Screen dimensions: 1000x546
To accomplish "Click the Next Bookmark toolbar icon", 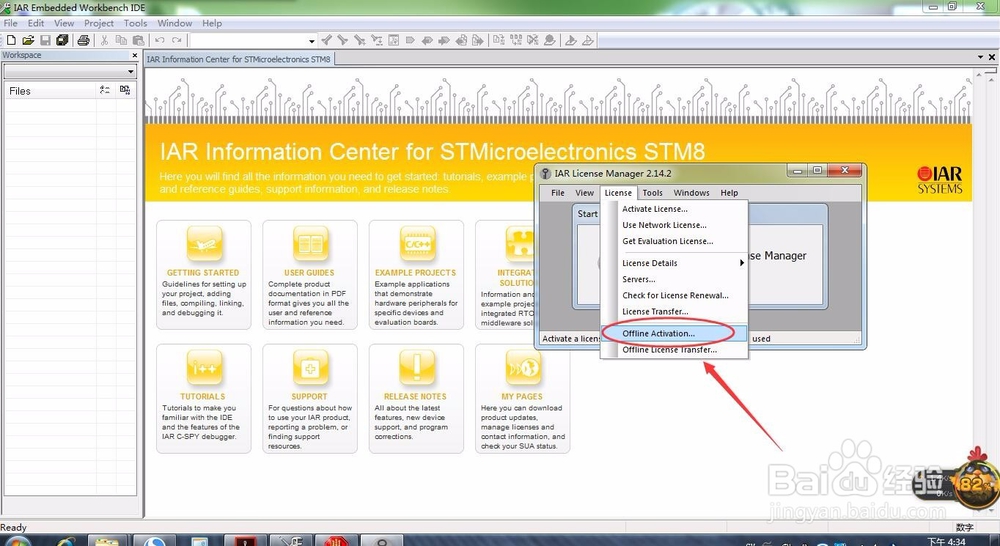I will click(x=444, y=40).
